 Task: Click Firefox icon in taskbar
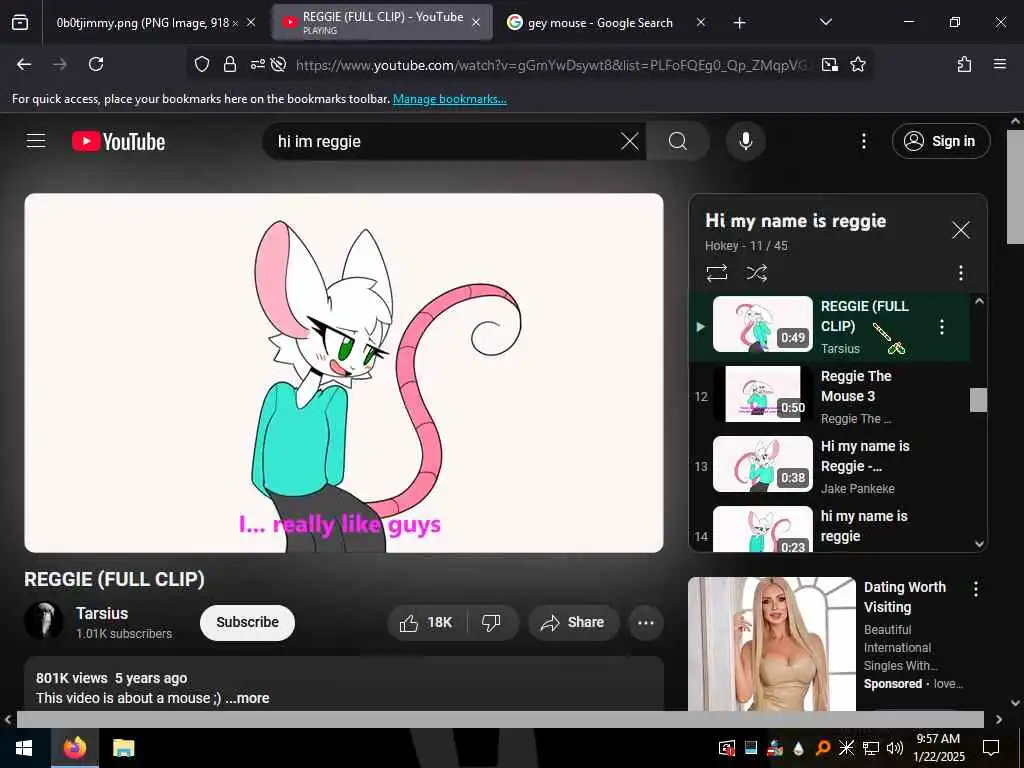tap(74, 748)
